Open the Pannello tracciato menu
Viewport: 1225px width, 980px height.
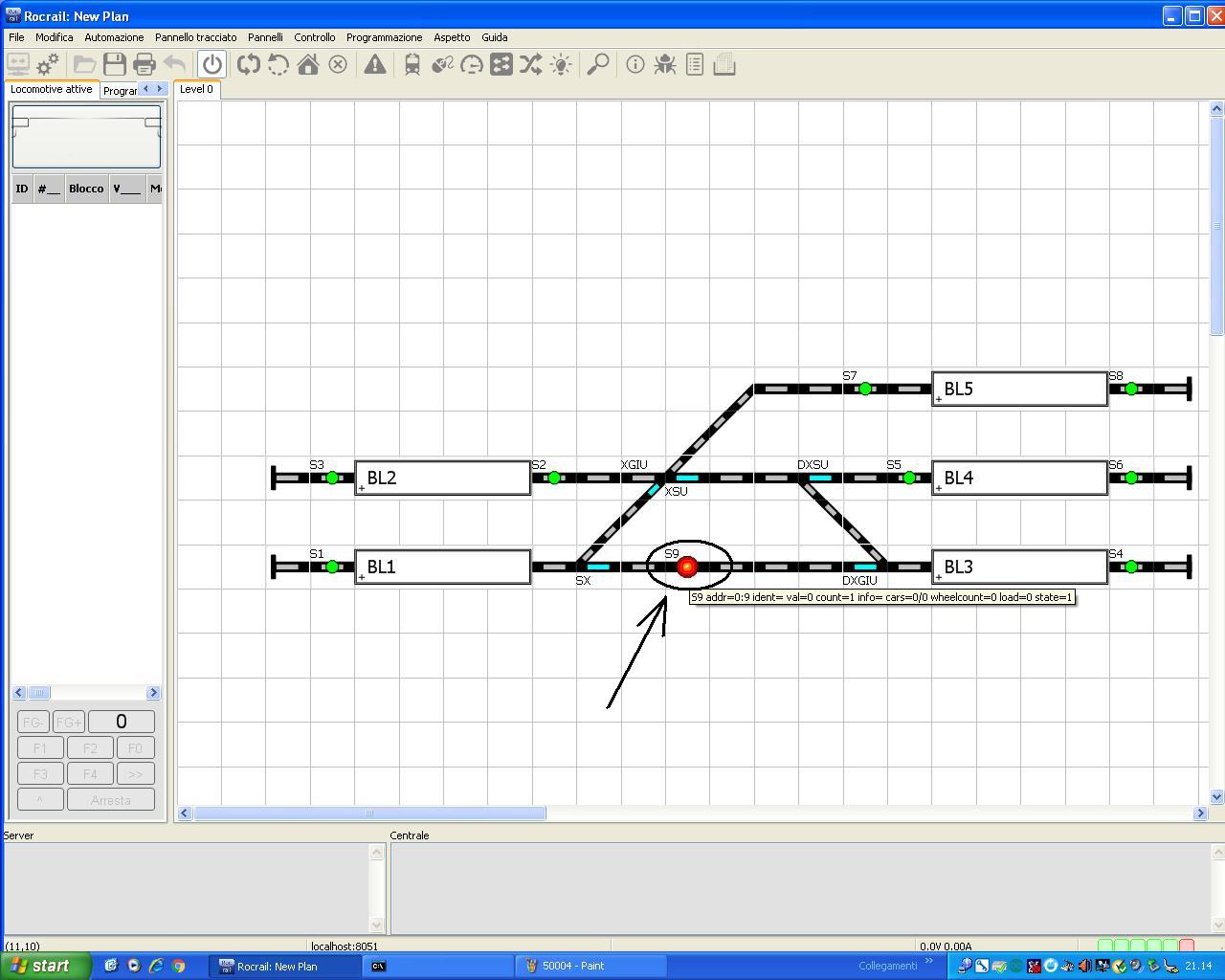(x=195, y=37)
